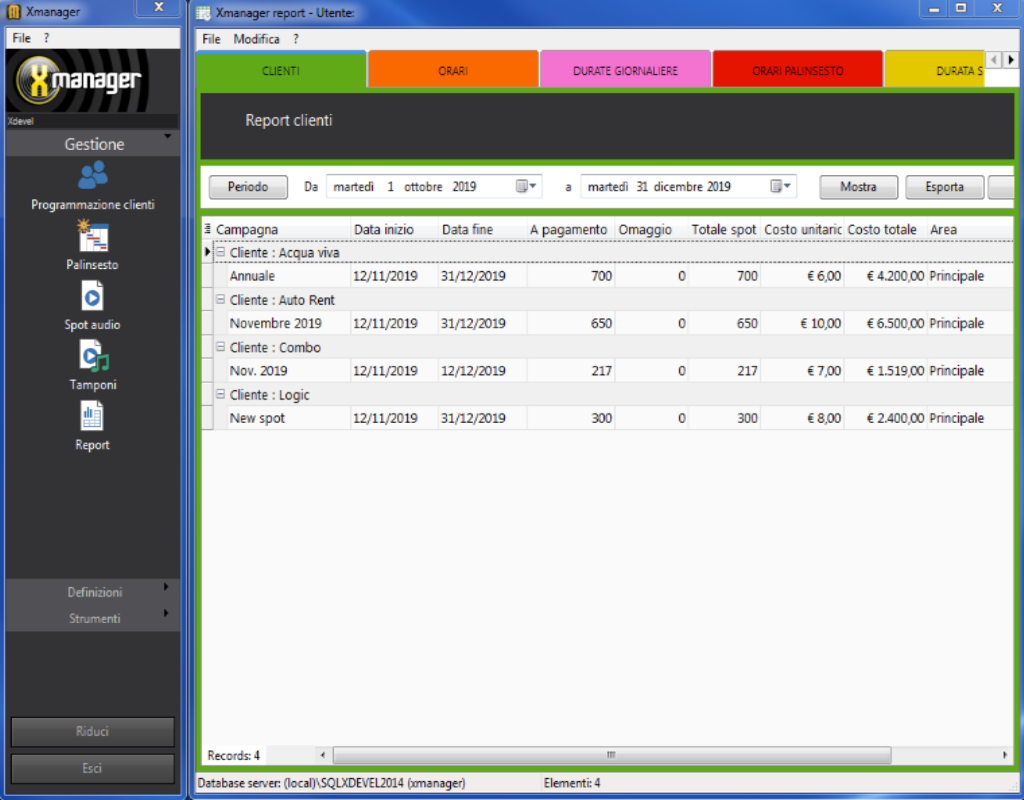Open the Report icon in sidebar
1024x800 pixels.
click(92, 417)
